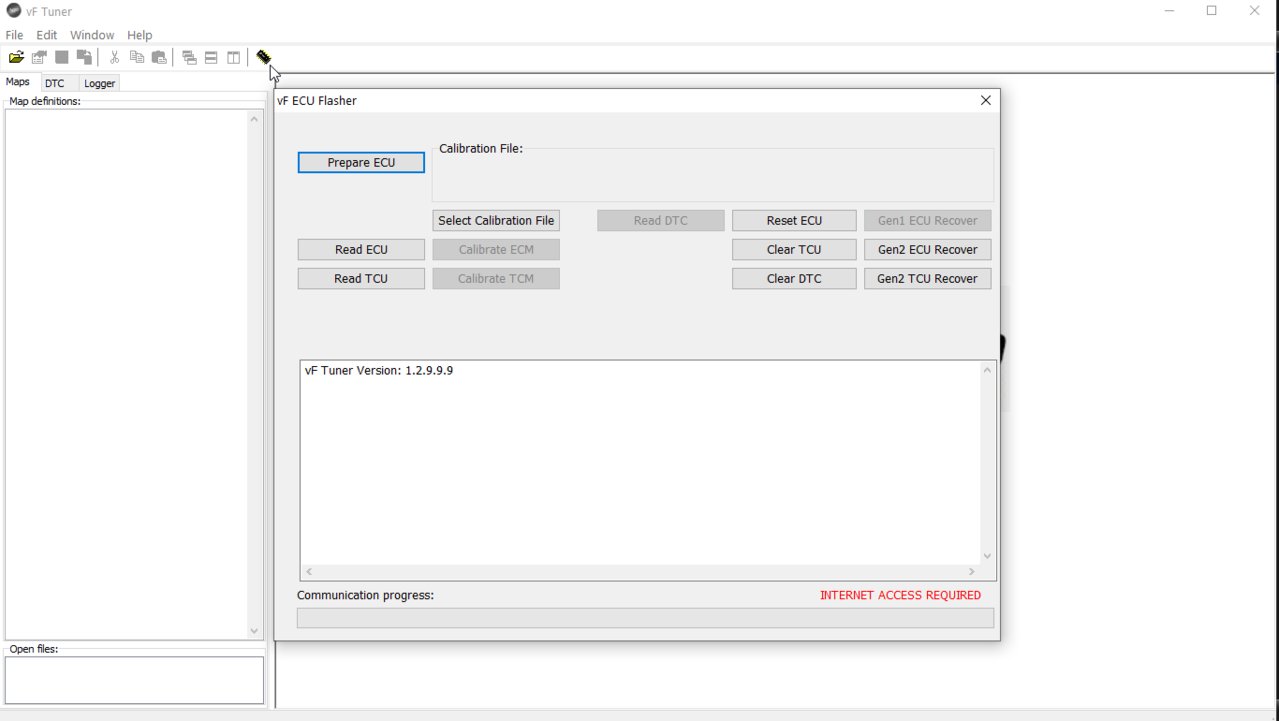Click the Paste toolbar icon

pyautogui.click(x=159, y=58)
